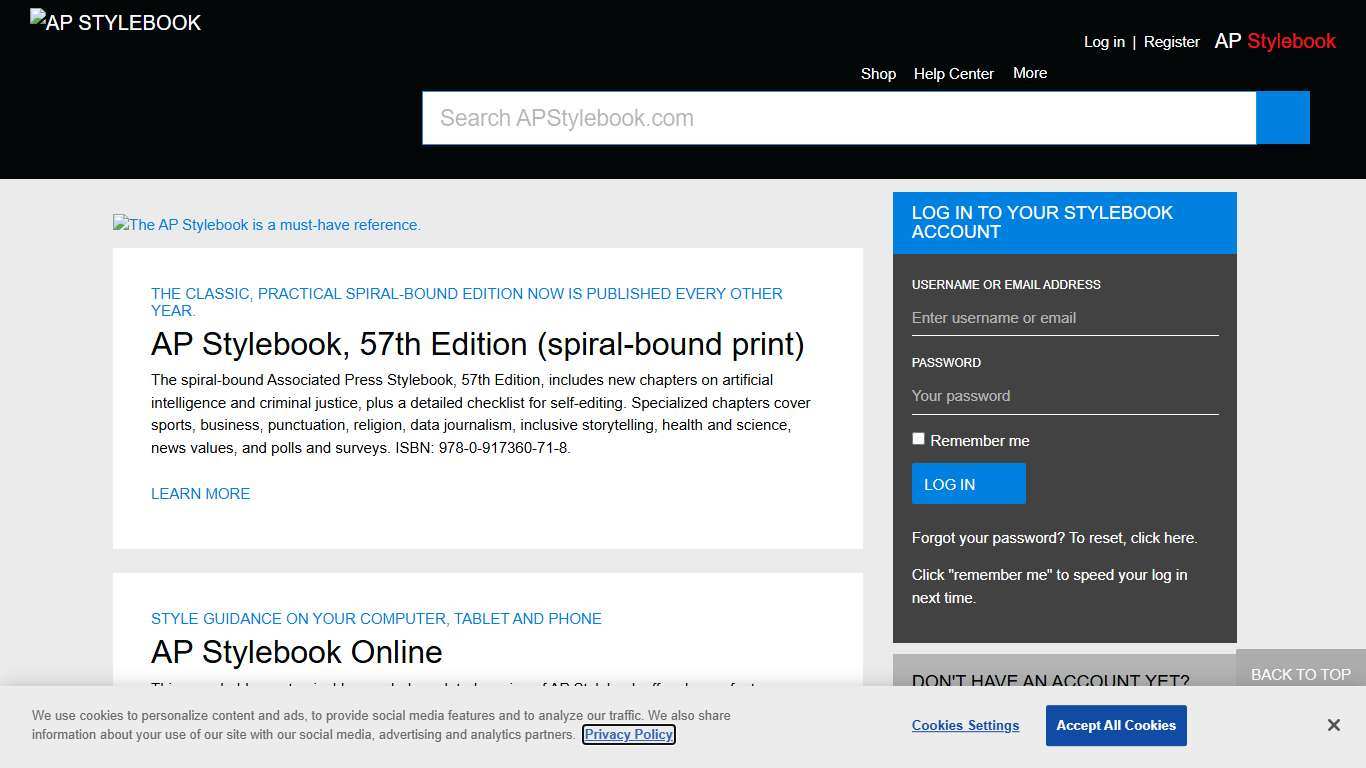Image resolution: width=1366 pixels, height=768 pixels.
Task: Follow the LEARN MORE link
Action: pyautogui.click(x=200, y=493)
